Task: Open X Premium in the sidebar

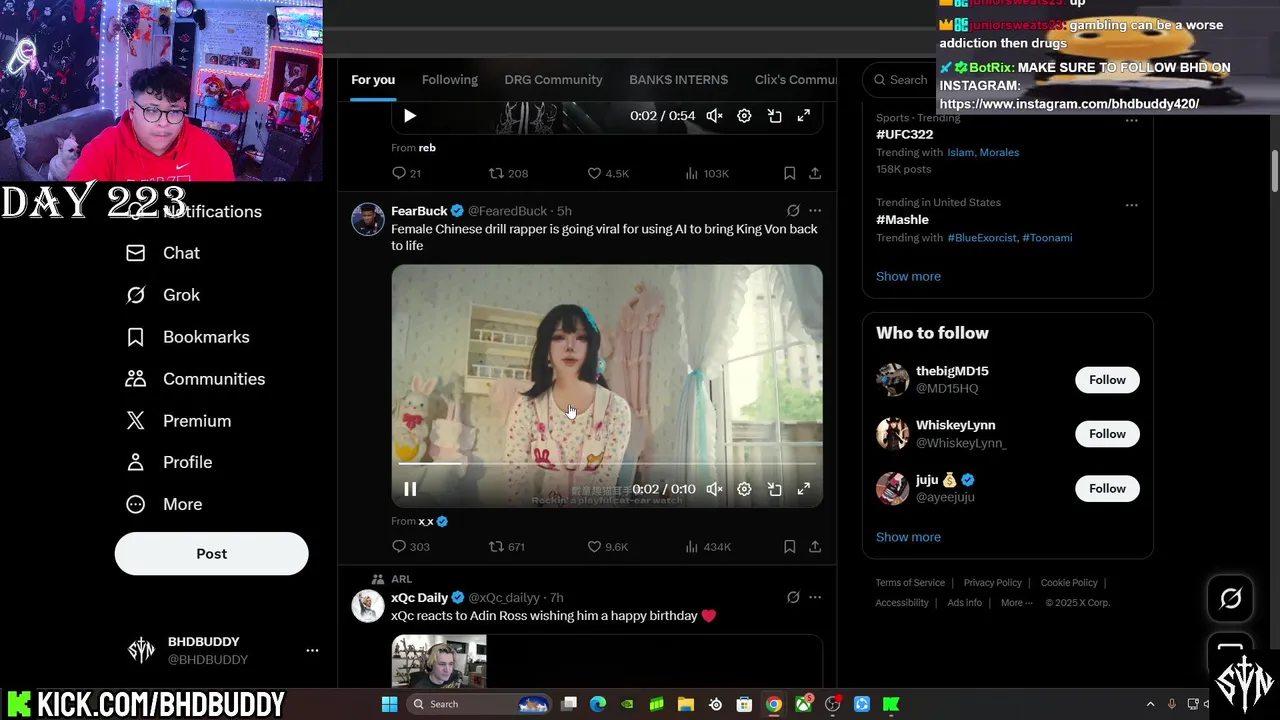Action: tap(178, 421)
